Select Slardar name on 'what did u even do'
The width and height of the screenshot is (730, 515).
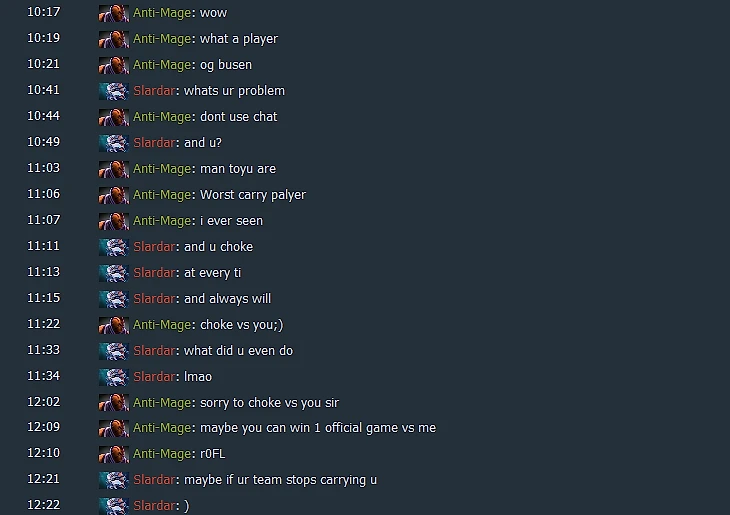tap(154, 351)
